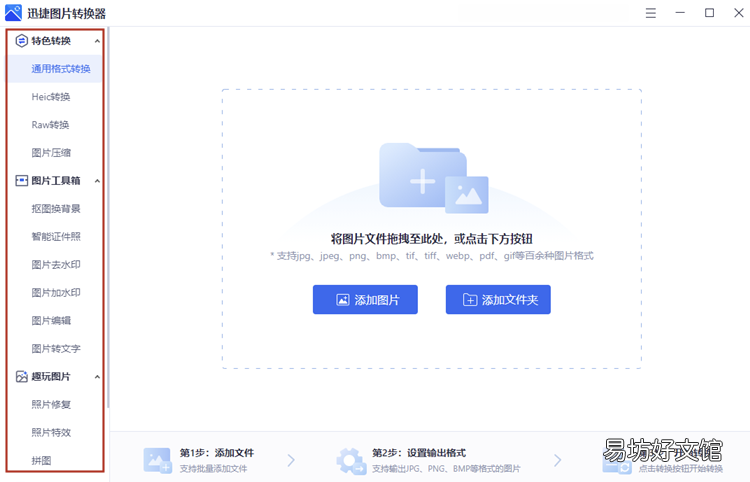The width and height of the screenshot is (750, 482).
Task: Click the step 1 add file icon
Action: click(157, 460)
